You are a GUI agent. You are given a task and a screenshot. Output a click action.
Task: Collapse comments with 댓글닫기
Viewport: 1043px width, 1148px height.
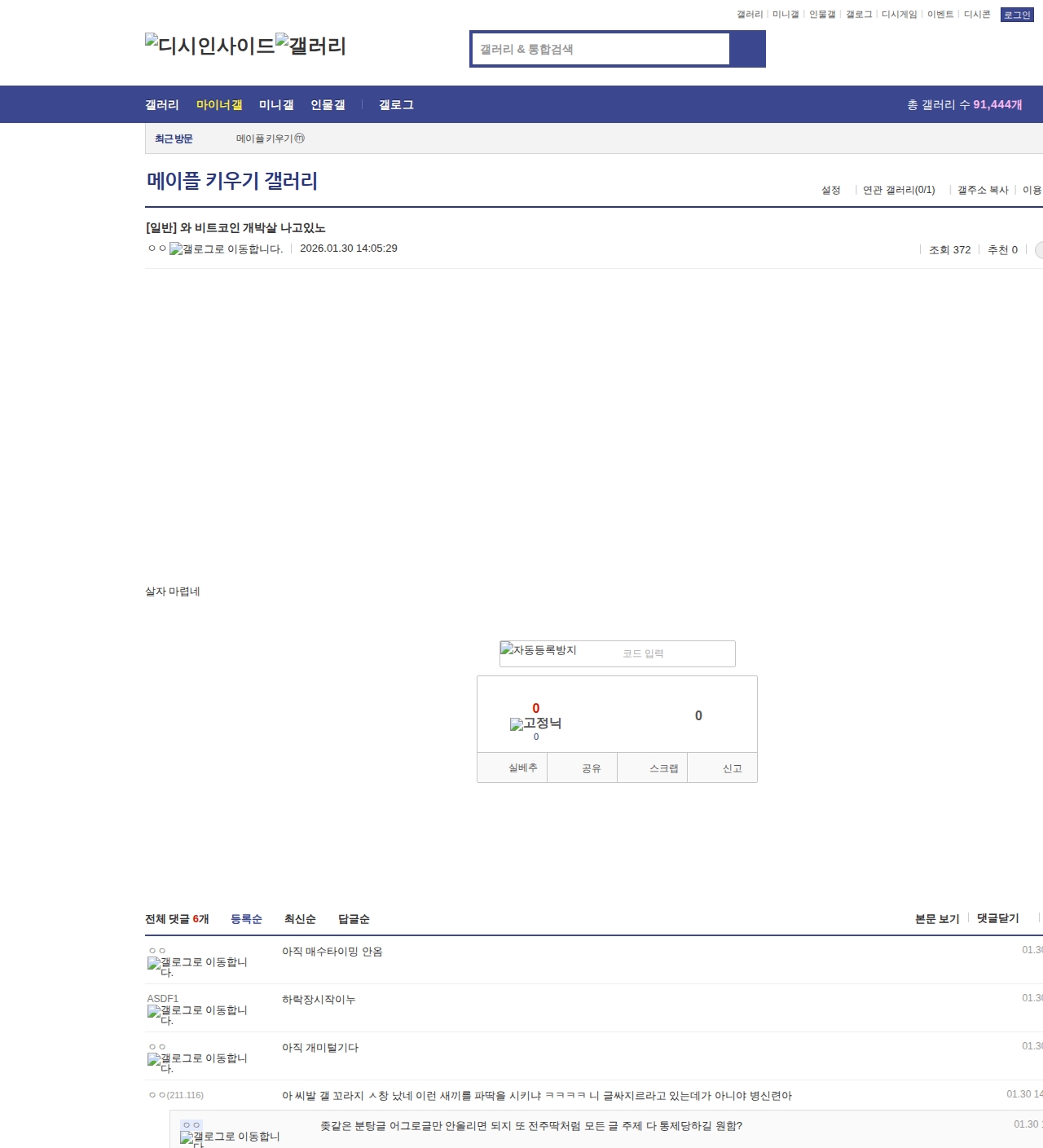click(997, 918)
